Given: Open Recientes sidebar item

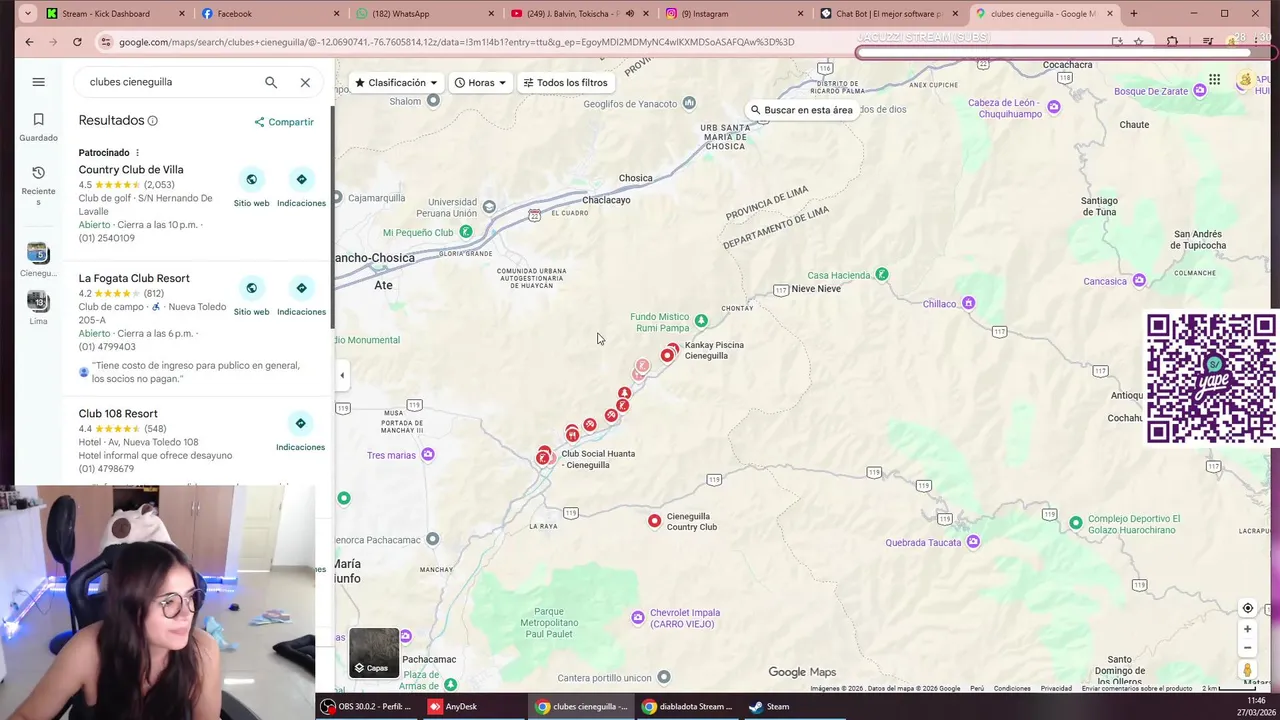Looking at the screenshot, I should [38, 186].
